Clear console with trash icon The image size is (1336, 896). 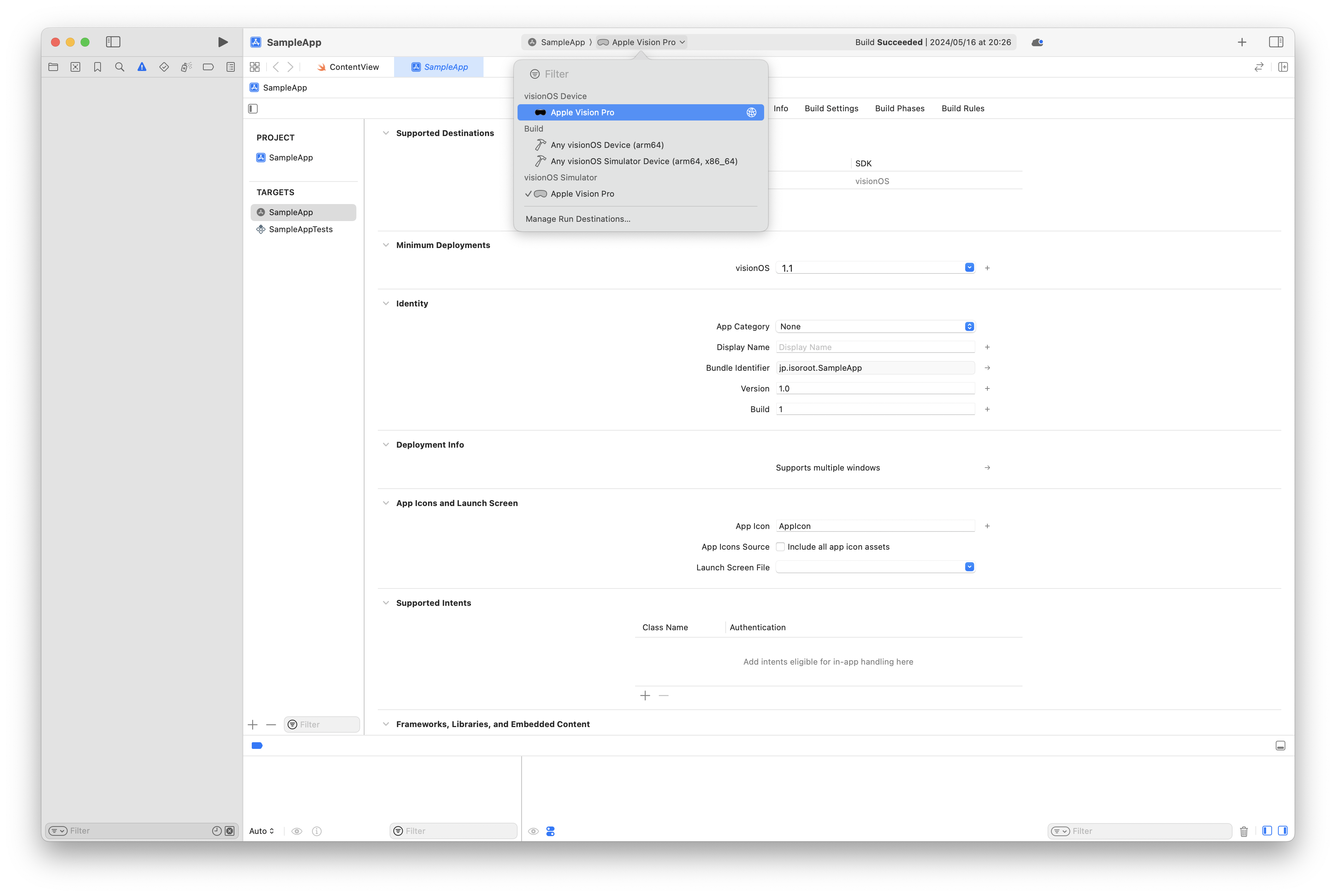click(x=1244, y=831)
